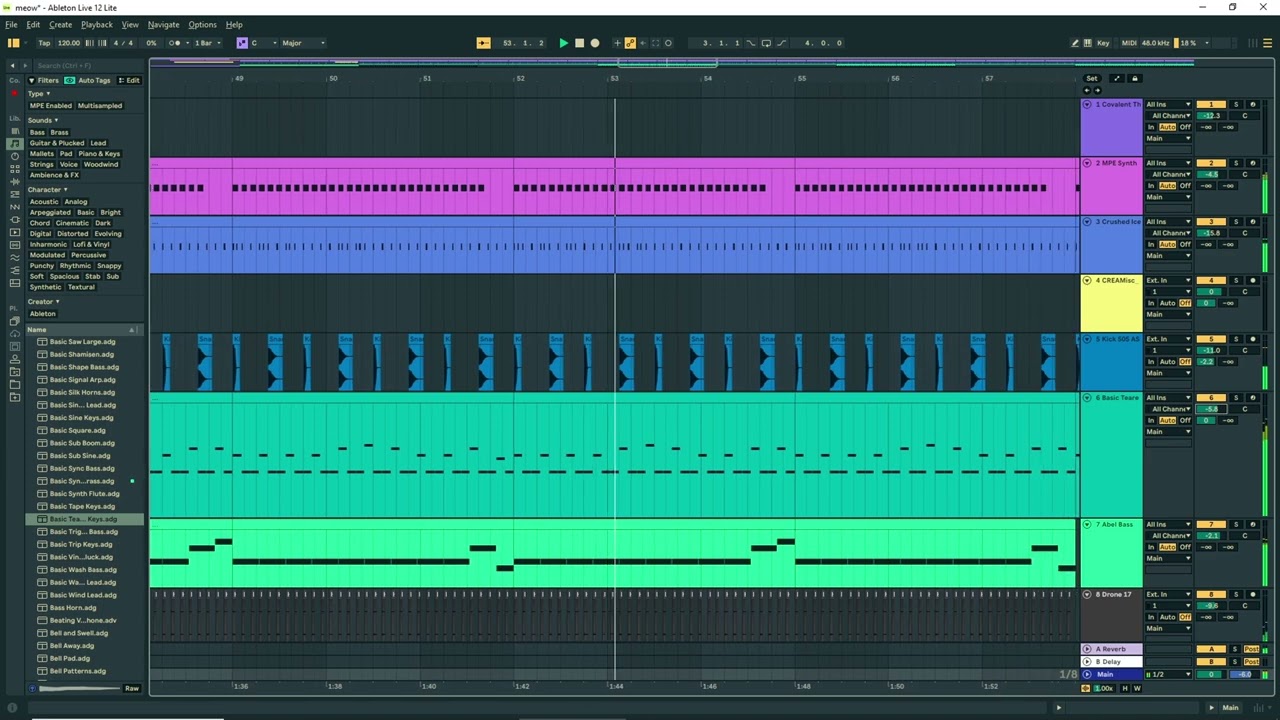This screenshot has width=1280, height=720.
Task: Go back in browser history
Action: click(14, 65)
